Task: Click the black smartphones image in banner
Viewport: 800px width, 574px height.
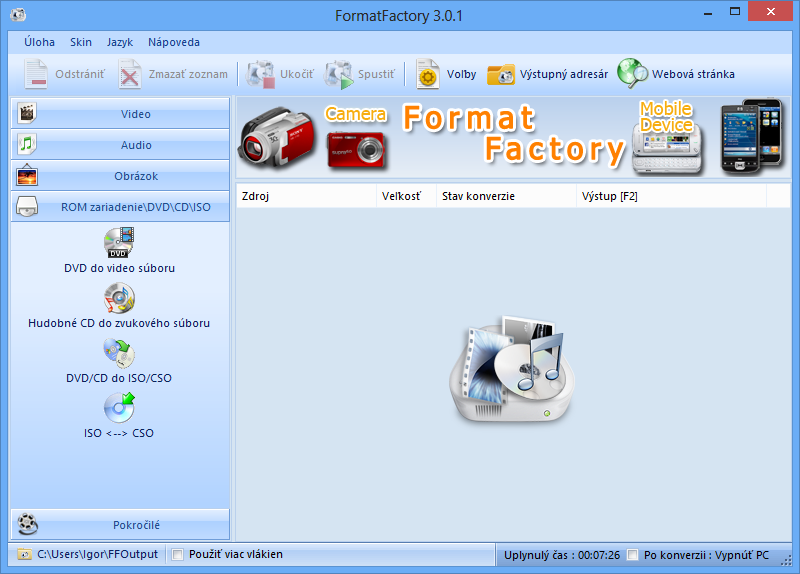Action: pyautogui.click(x=752, y=136)
